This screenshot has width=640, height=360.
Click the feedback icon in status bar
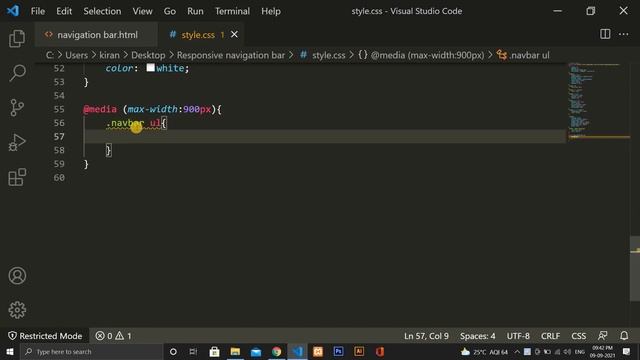(x=602, y=336)
